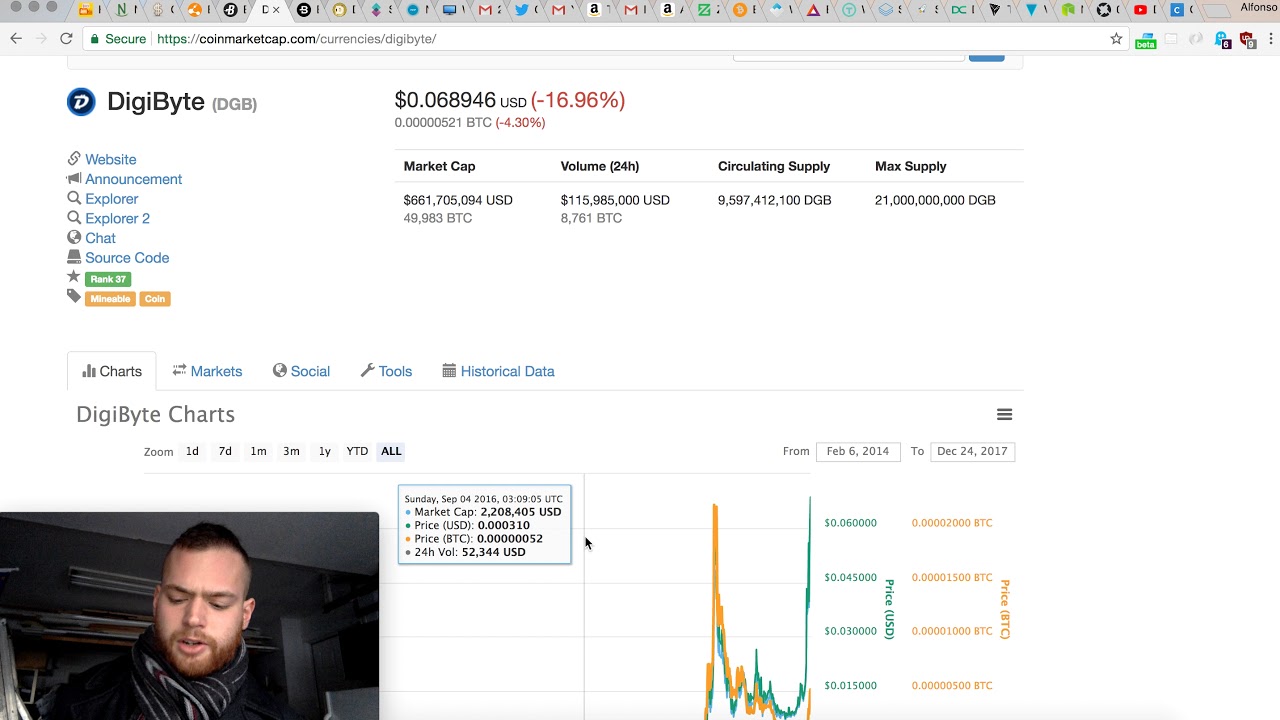This screenshot has width=1280, height=720.
Task: Switch to the Social tab
Action: click(301, 371)
